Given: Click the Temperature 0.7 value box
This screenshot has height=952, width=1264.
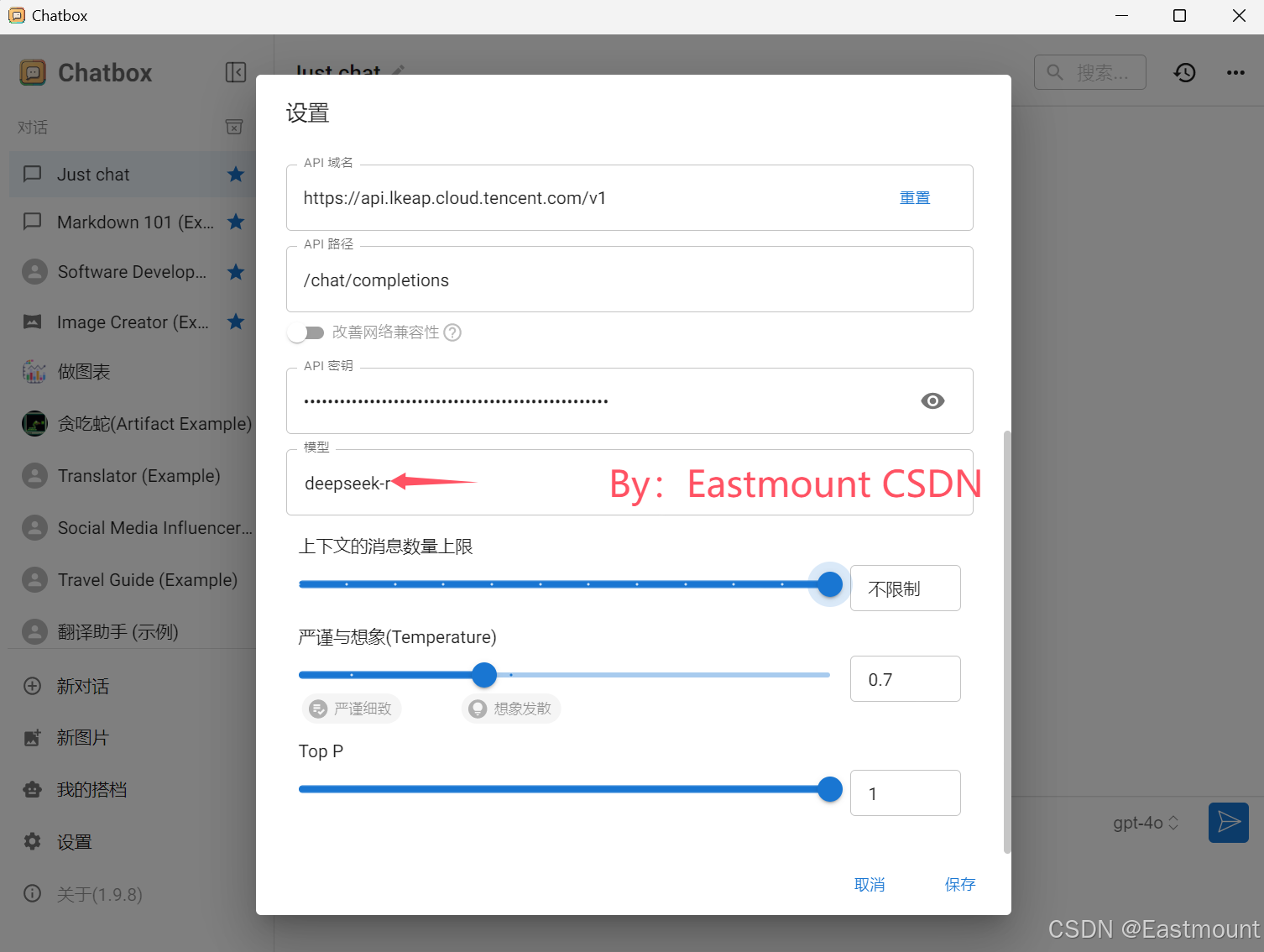Looking at the screenshot, I should point(906,679).
